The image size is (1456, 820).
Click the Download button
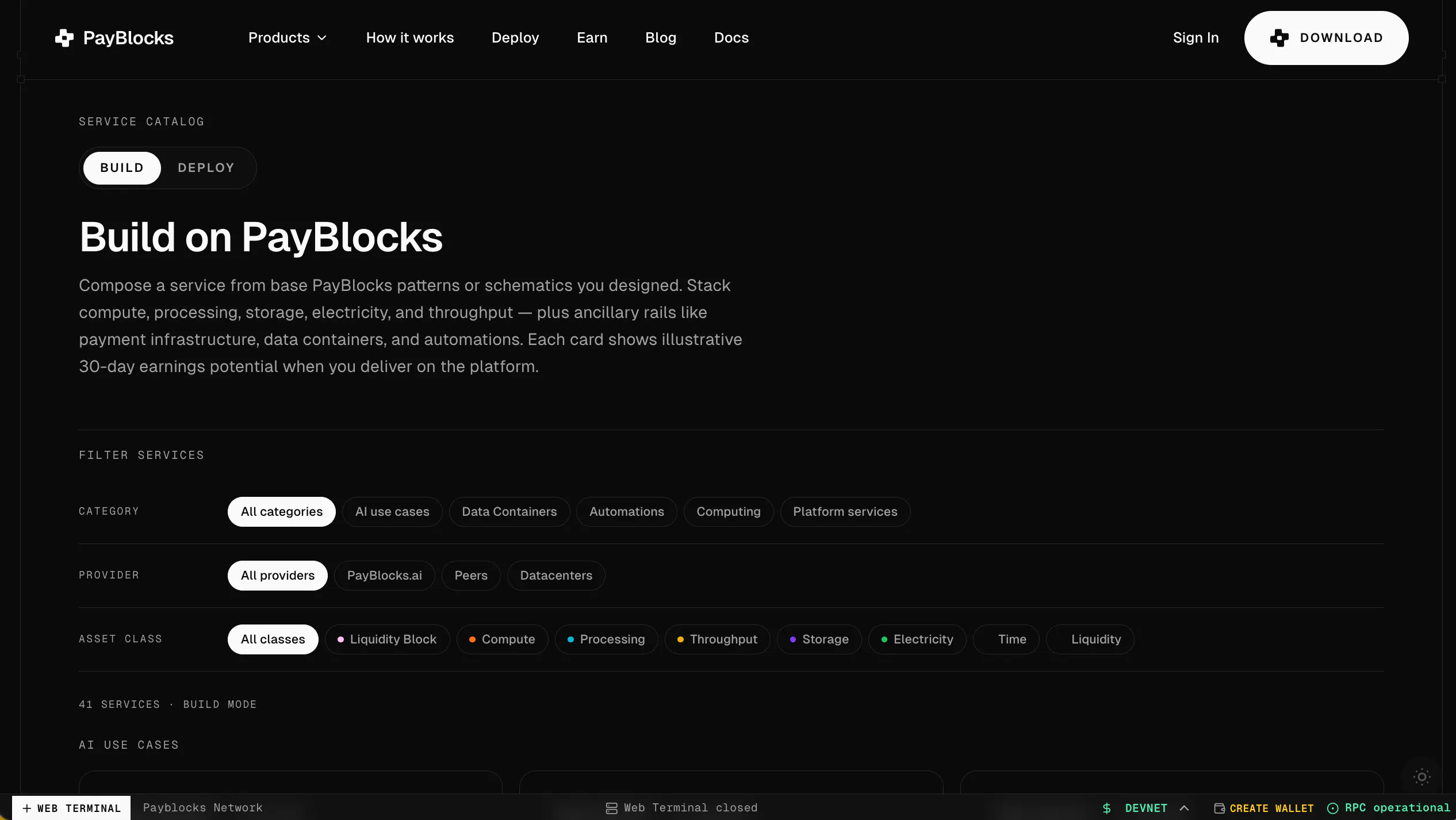(1326, 38)
